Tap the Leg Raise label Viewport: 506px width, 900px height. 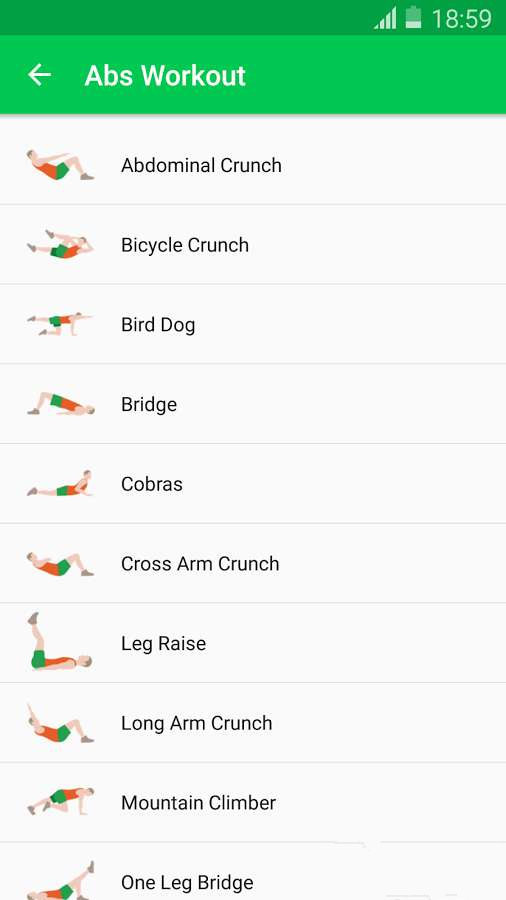(x=164, y=643)
